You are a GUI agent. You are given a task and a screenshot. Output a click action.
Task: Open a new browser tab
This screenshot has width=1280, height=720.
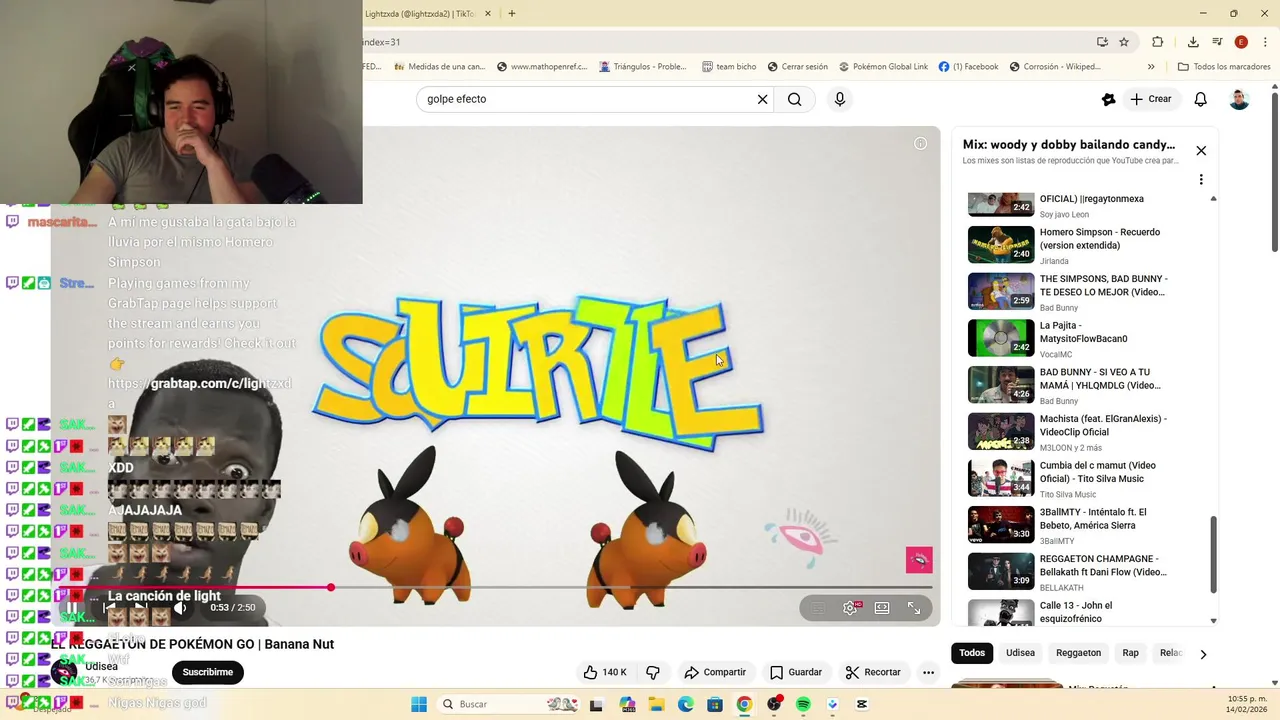click(x=512, y=14)
